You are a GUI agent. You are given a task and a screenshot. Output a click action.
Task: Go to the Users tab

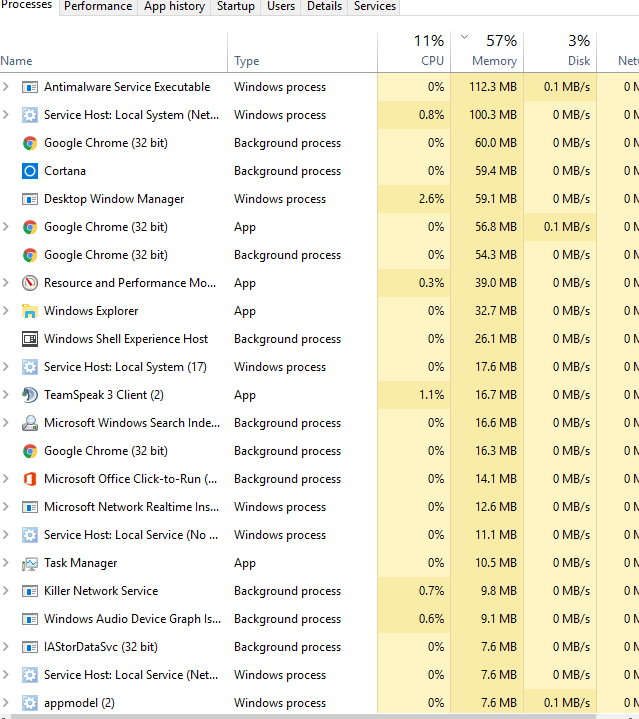pyautogui.click(x=281, y=7)
